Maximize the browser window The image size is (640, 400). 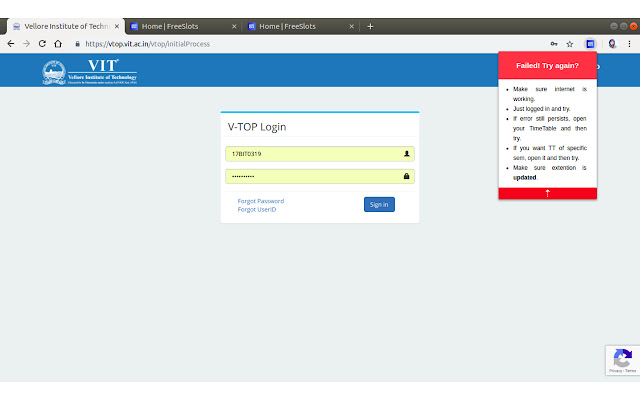pos(623,26)
